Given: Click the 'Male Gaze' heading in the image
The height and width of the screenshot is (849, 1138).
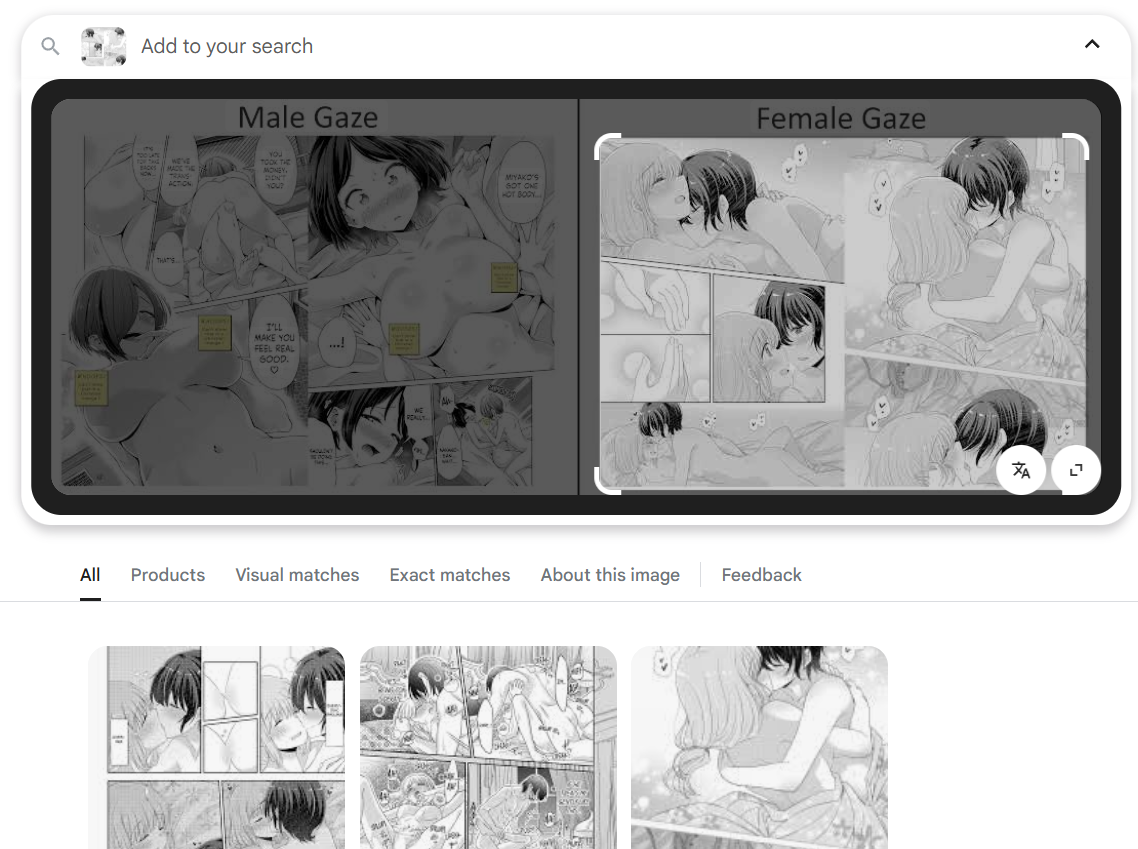Looking at the screenshot, I should (x=308, y=118).
